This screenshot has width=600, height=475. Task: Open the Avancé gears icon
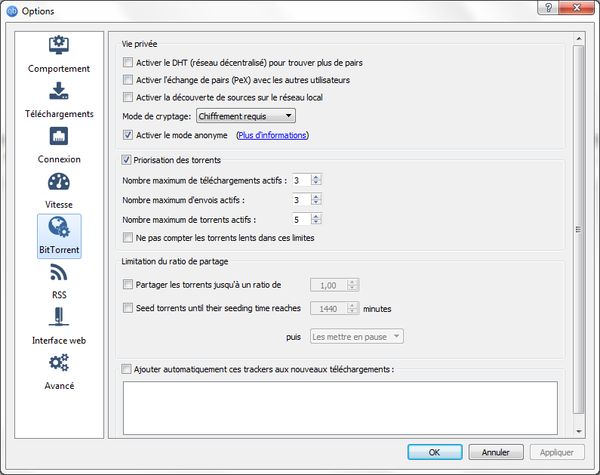(59, 362)
